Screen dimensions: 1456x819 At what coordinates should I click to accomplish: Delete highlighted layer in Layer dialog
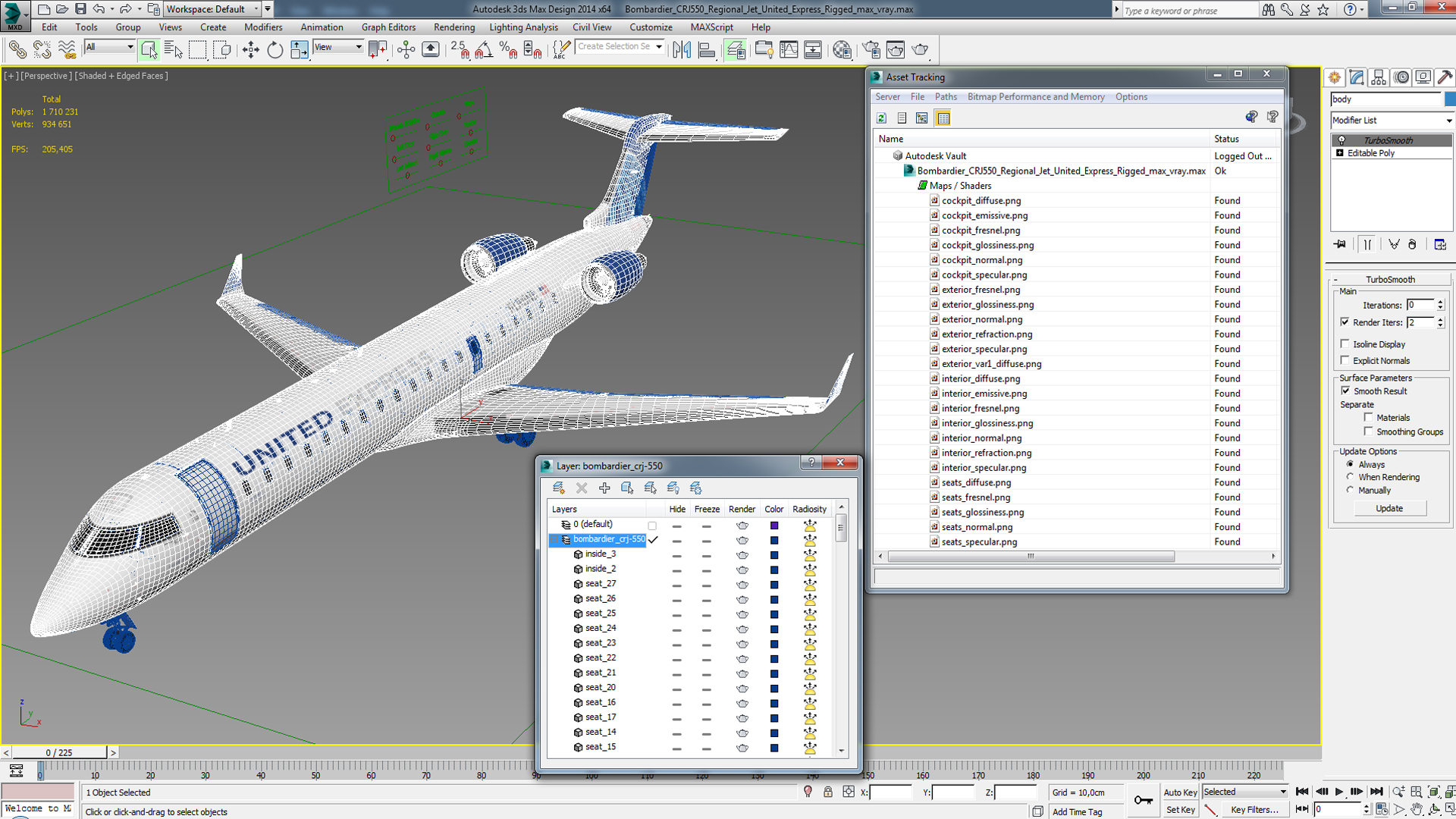click(x=582, y=488)
